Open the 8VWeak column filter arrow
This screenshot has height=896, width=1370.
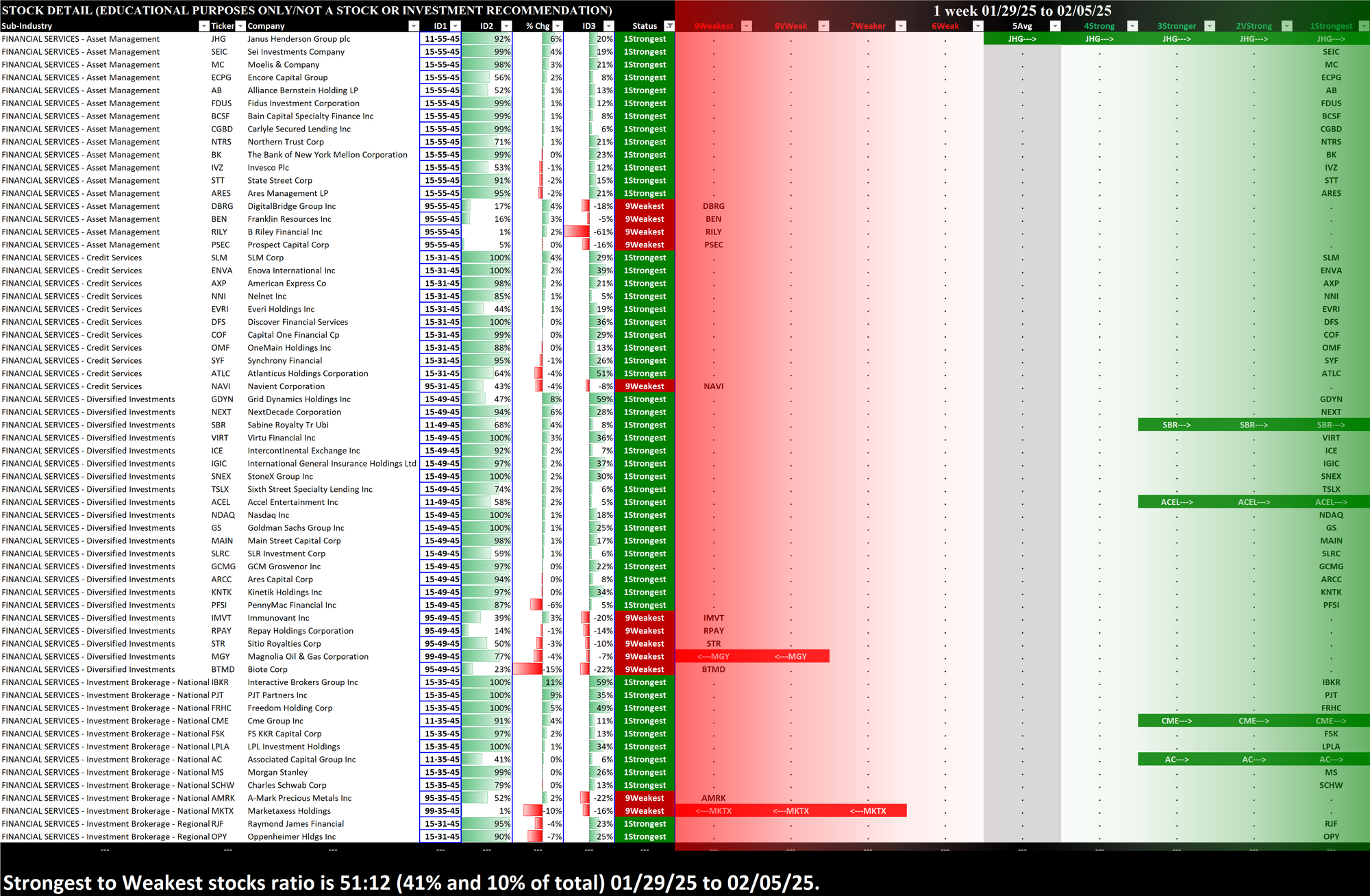(x=824, y=26)
